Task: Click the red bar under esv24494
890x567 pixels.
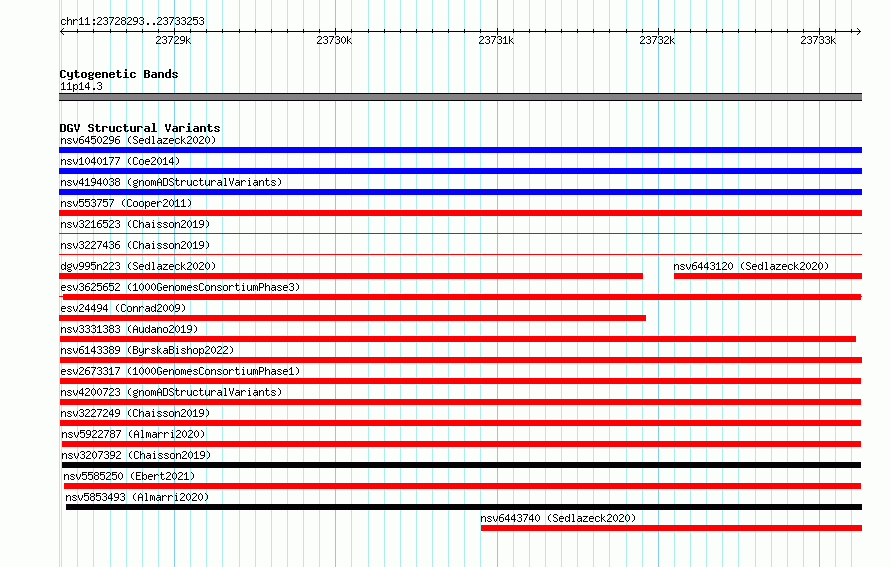Action: point(352,318)
